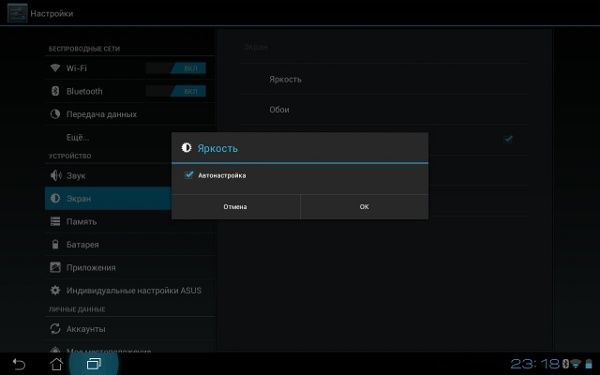The height and width of the screenshot is (375, 600).
Task: Open Яркость option in the Экран panel
Action: pos(384,79)
